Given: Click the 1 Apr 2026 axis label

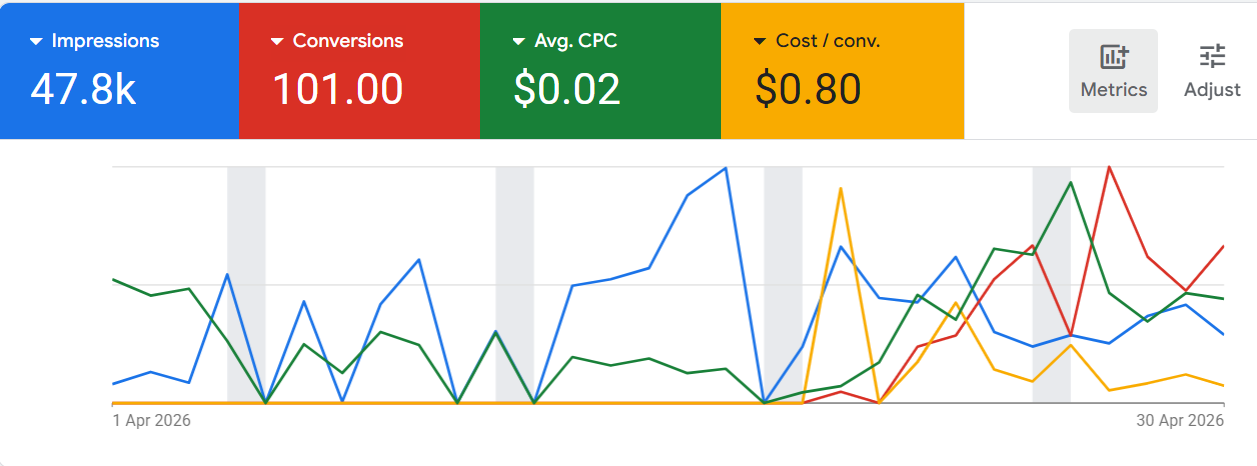Looking at the screenshot, I should (151, 420).
